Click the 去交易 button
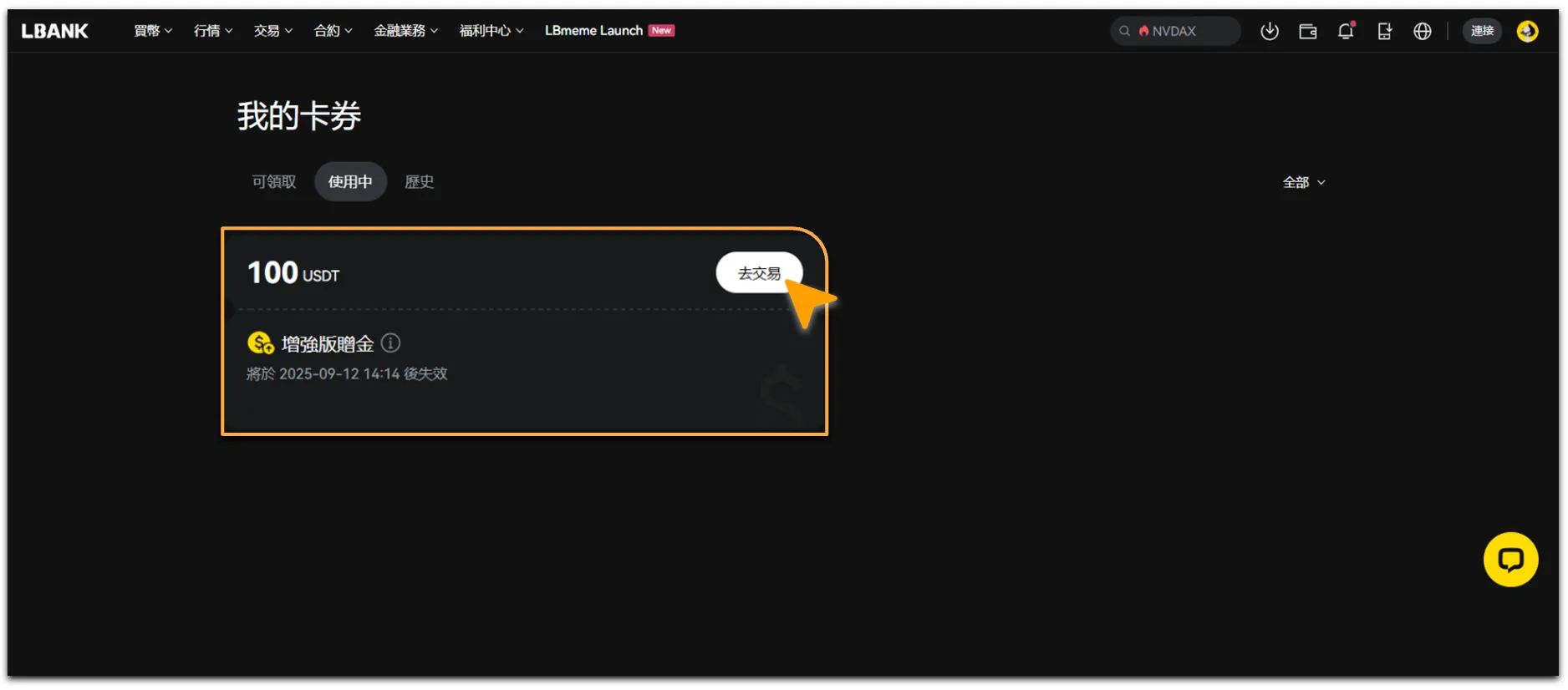Viewport: 1568px width, 690px height. click(x=759, y=272)
